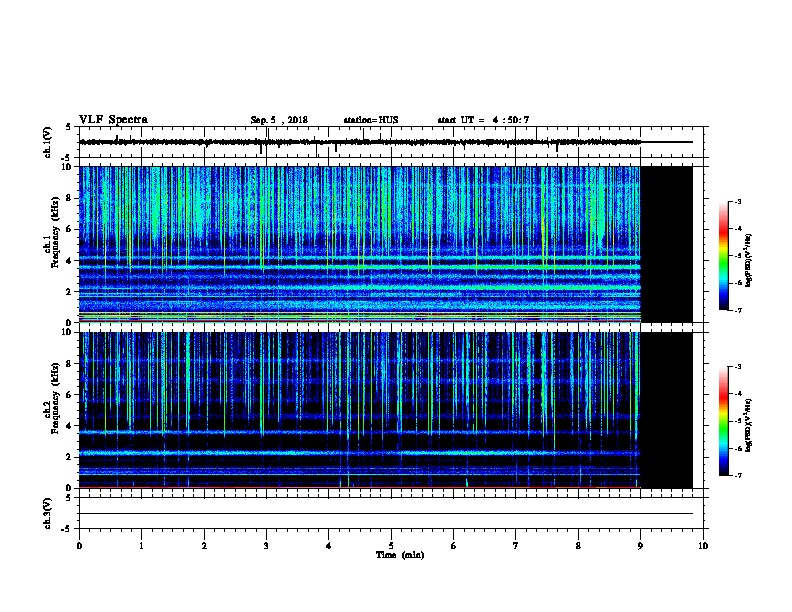
Task: Click time axis tick label "4"
Action: point(328,545)
